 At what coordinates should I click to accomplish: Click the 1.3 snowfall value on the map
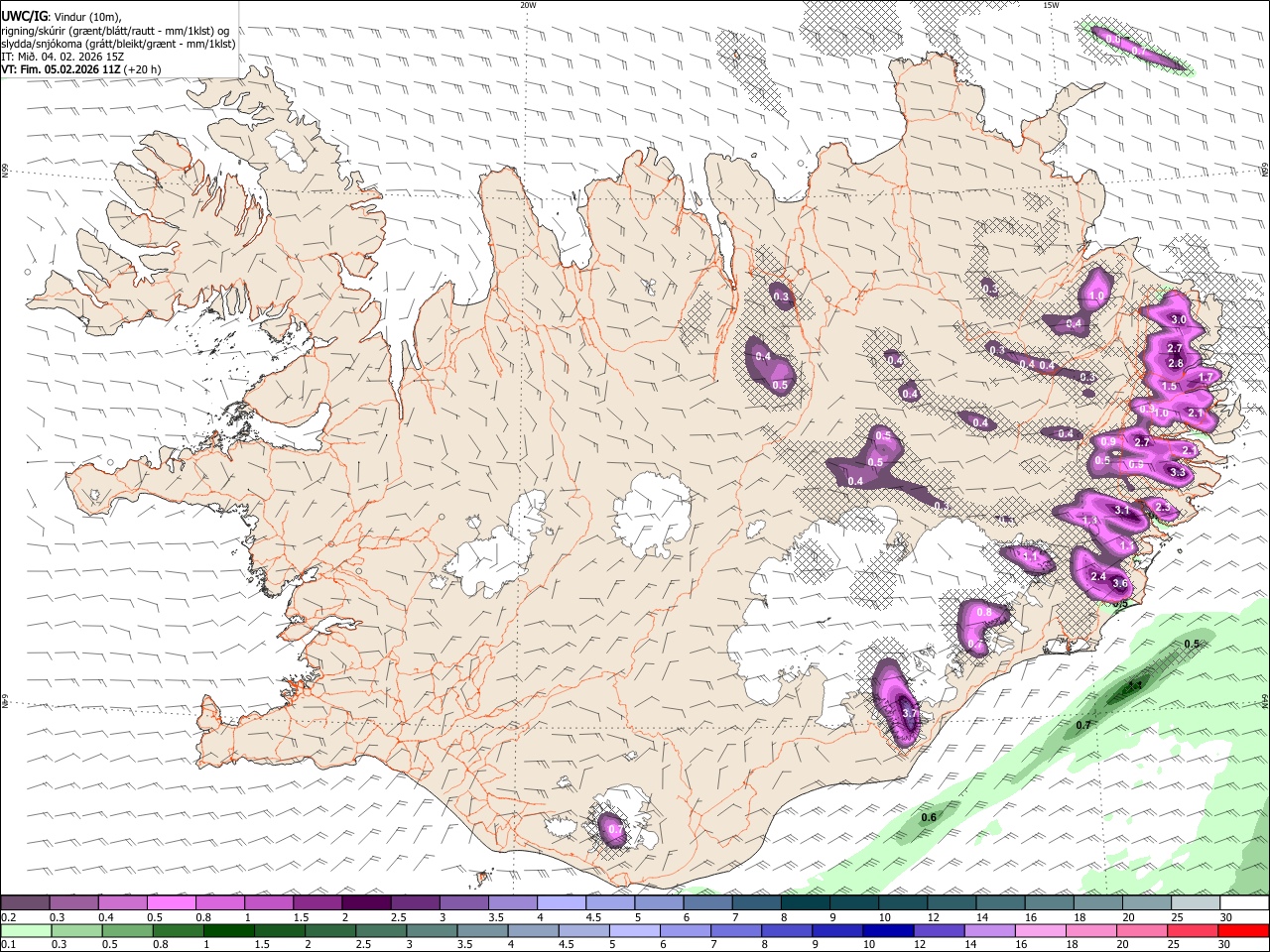[x=1089, y=522]
